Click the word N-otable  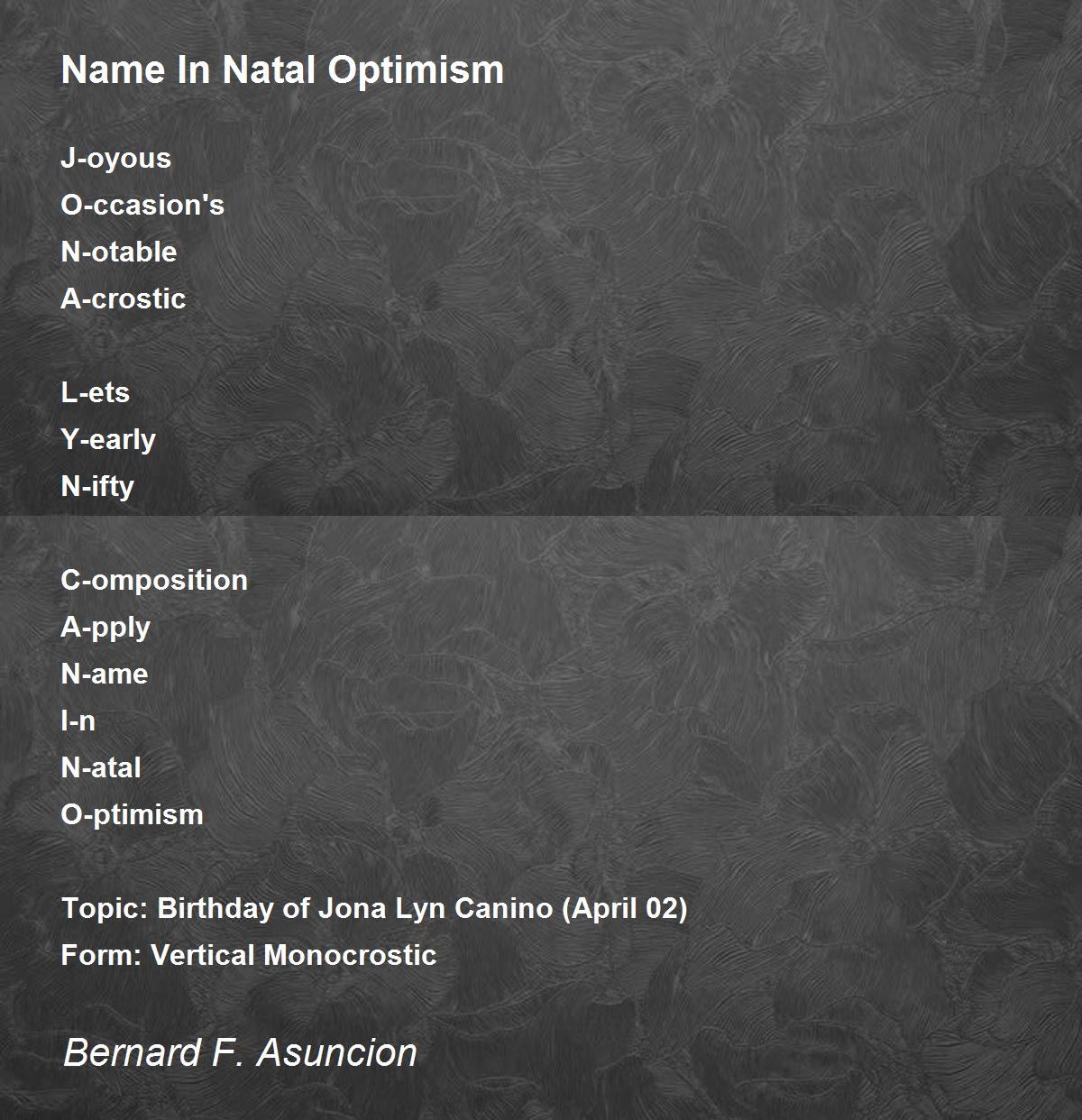click(119, 252)
